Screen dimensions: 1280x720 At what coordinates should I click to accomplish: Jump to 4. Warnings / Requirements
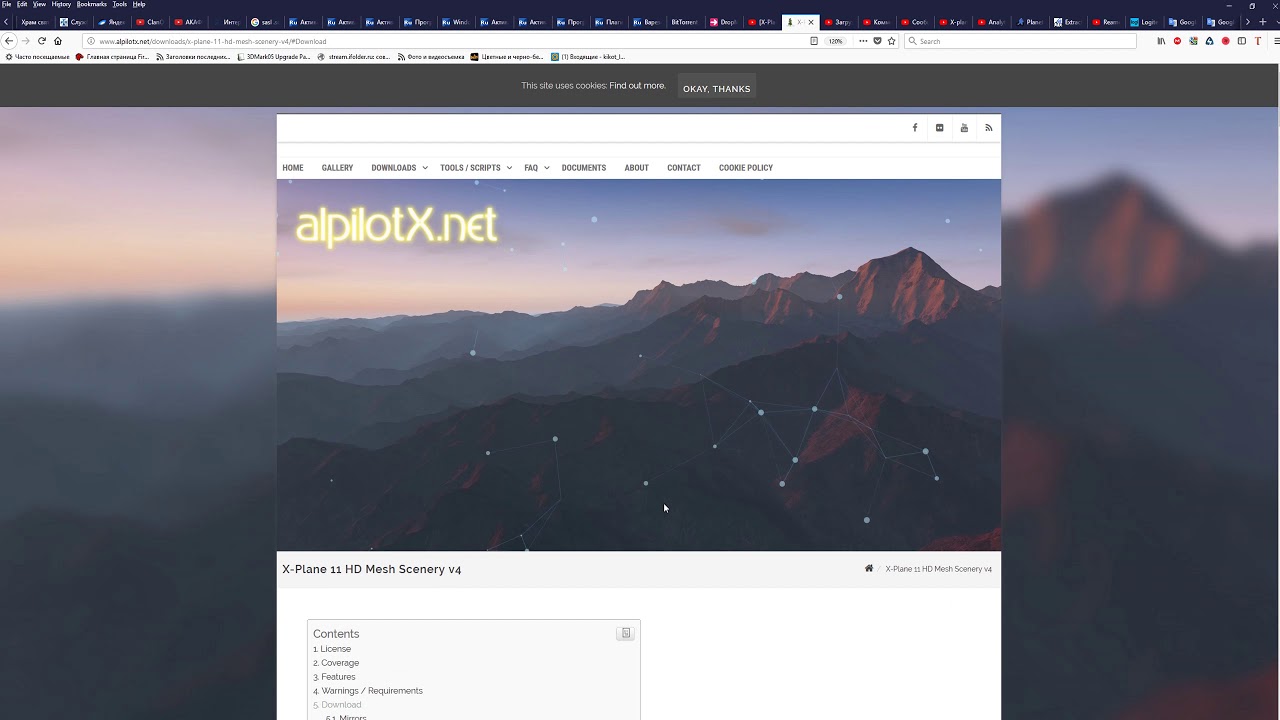[368, 691]
